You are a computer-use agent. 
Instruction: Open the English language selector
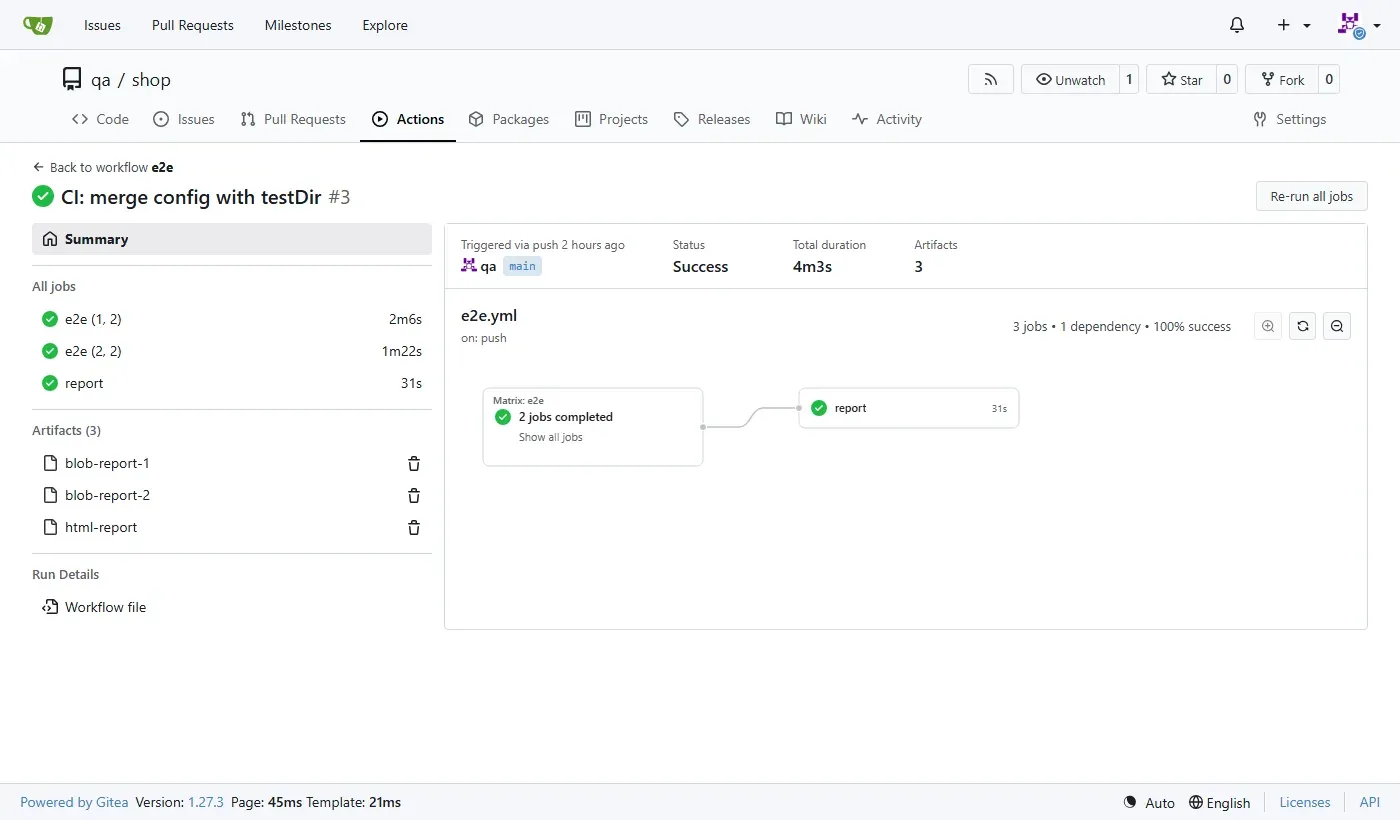1219,802
